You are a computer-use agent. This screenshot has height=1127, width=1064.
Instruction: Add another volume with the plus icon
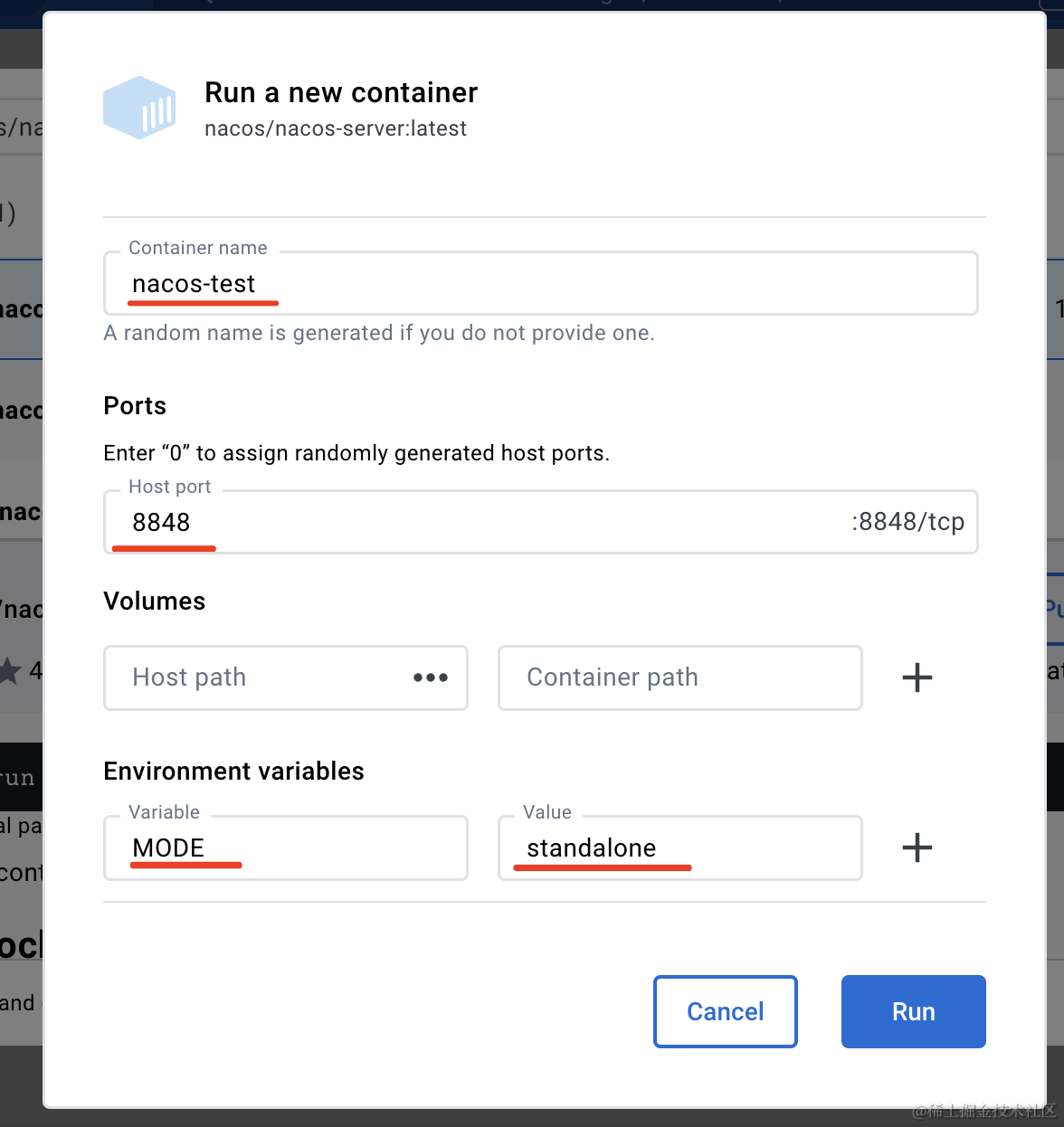(917, 677)
